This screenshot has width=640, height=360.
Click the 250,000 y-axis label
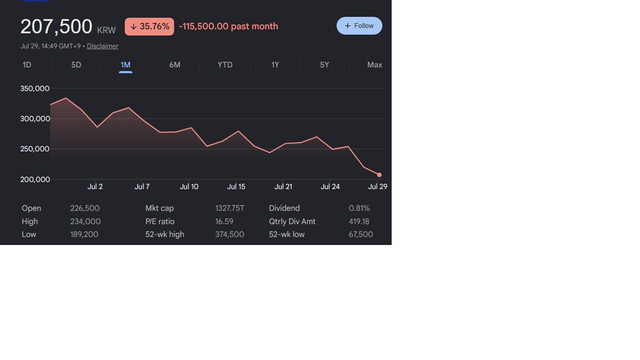pos(35,149)
